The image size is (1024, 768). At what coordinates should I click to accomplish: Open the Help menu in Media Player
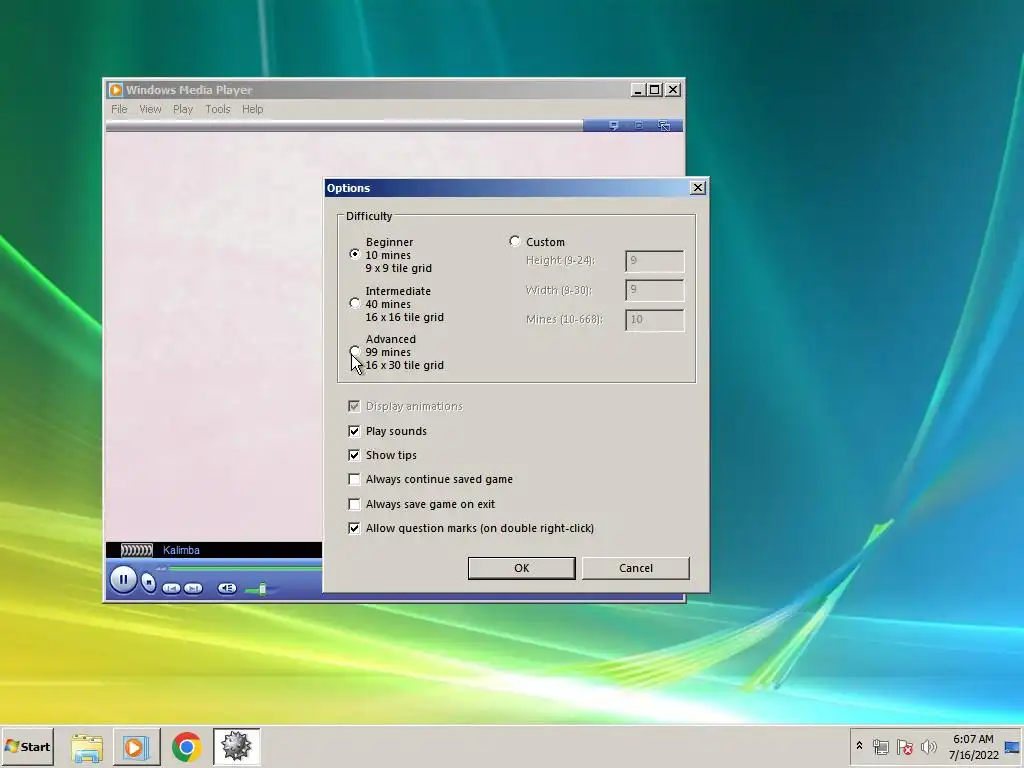pyautogui.click(x=252, y=109)
